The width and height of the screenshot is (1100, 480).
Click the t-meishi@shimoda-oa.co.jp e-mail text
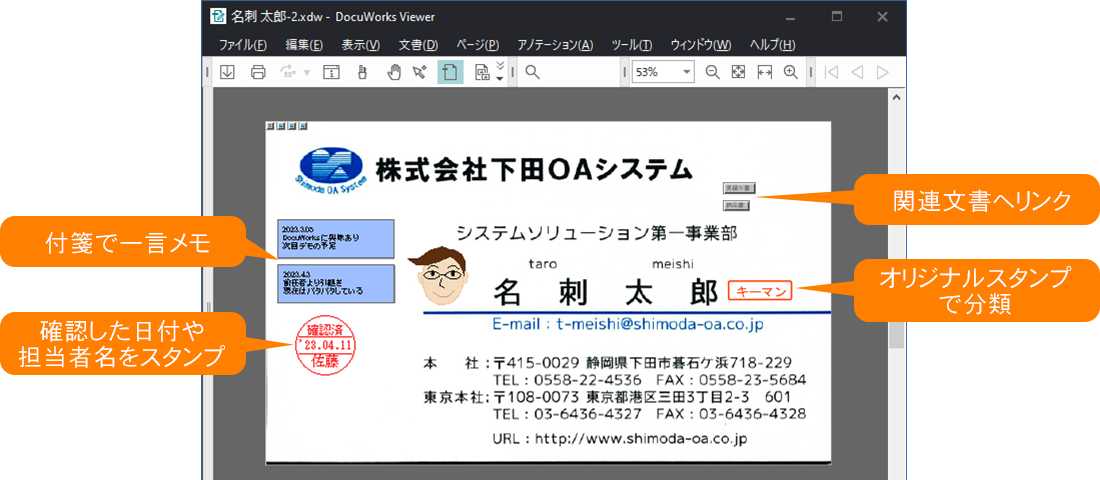tap(659, 325)
